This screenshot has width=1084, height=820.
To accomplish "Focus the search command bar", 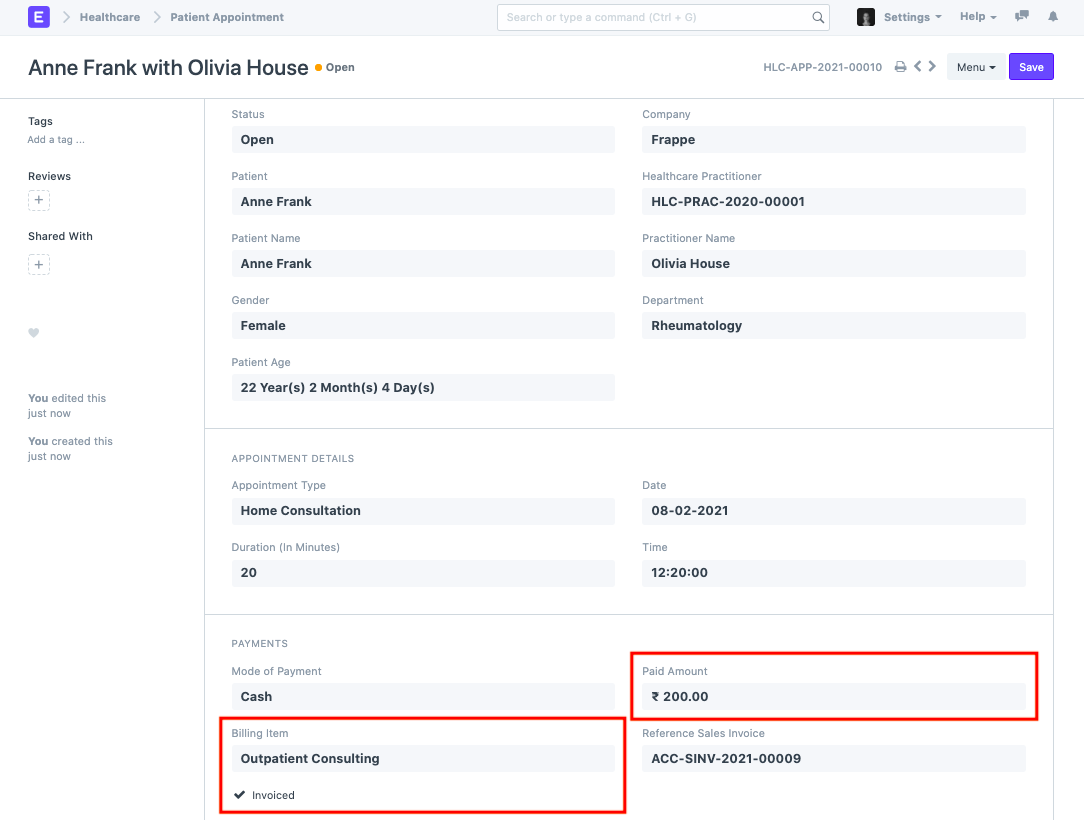I will pyautogui.click(x=655, y=17).
